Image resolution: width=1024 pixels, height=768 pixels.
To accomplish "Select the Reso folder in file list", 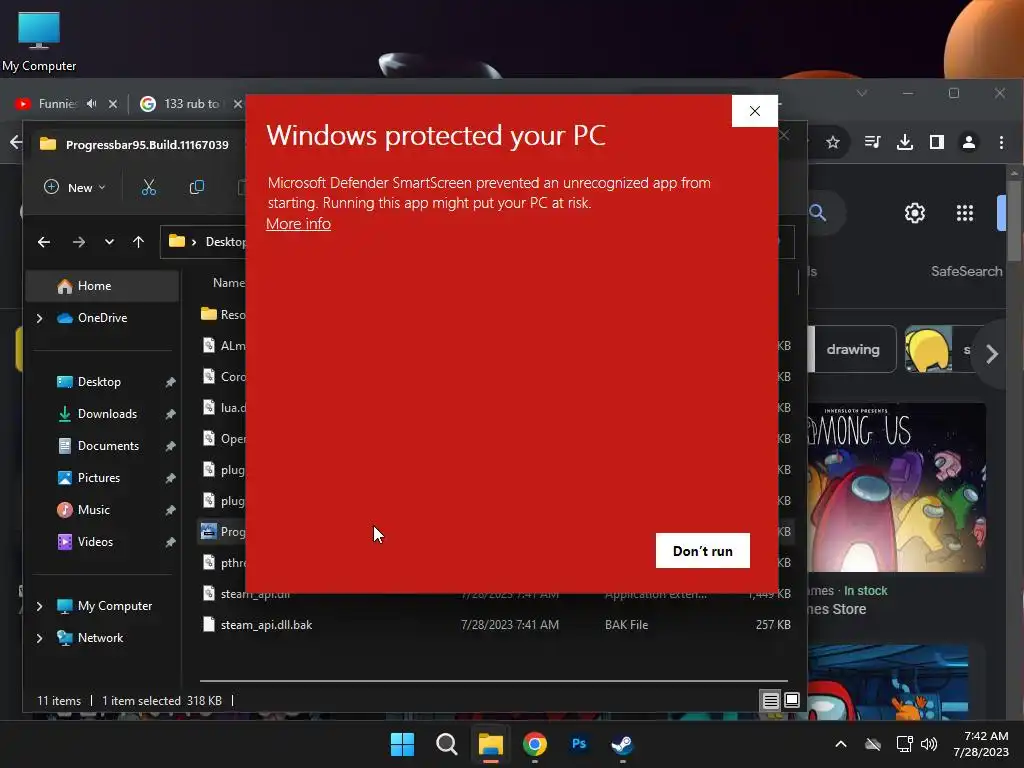I will 222,315.
